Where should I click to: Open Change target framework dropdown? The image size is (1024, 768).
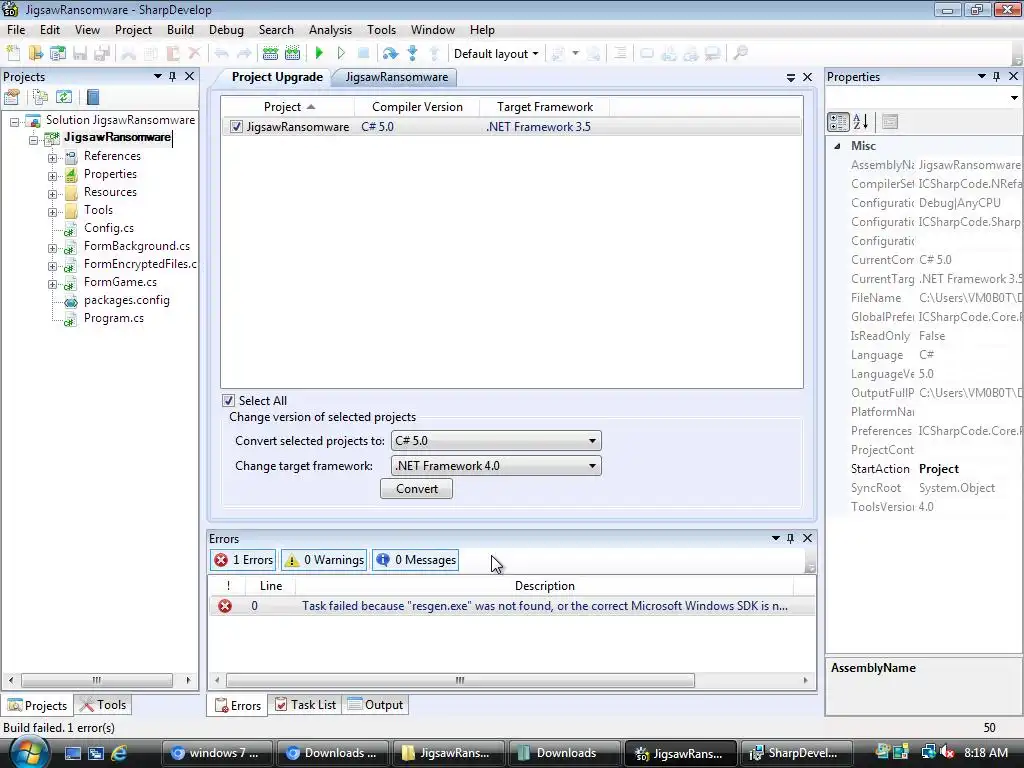point(496,466)
